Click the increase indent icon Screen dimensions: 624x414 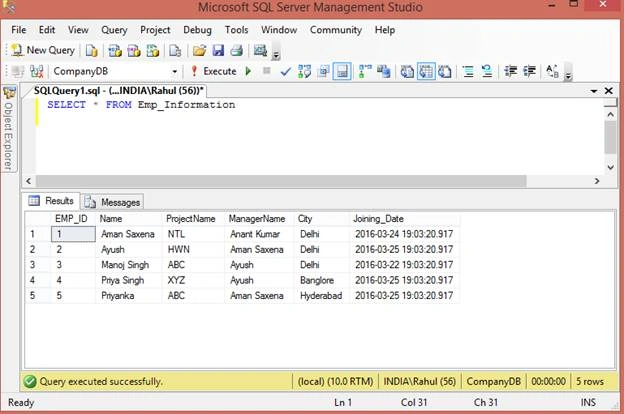point(529,71)
